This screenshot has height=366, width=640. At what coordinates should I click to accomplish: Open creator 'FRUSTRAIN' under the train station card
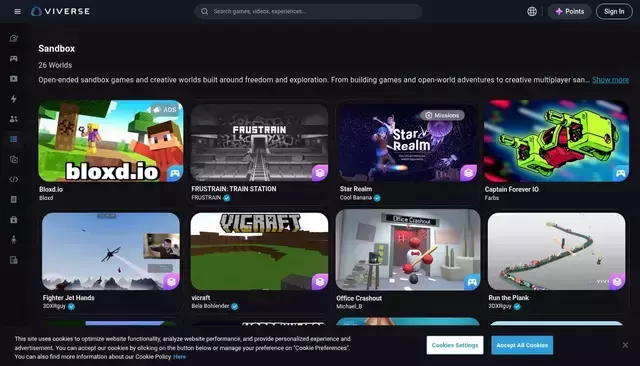[206, 197]
